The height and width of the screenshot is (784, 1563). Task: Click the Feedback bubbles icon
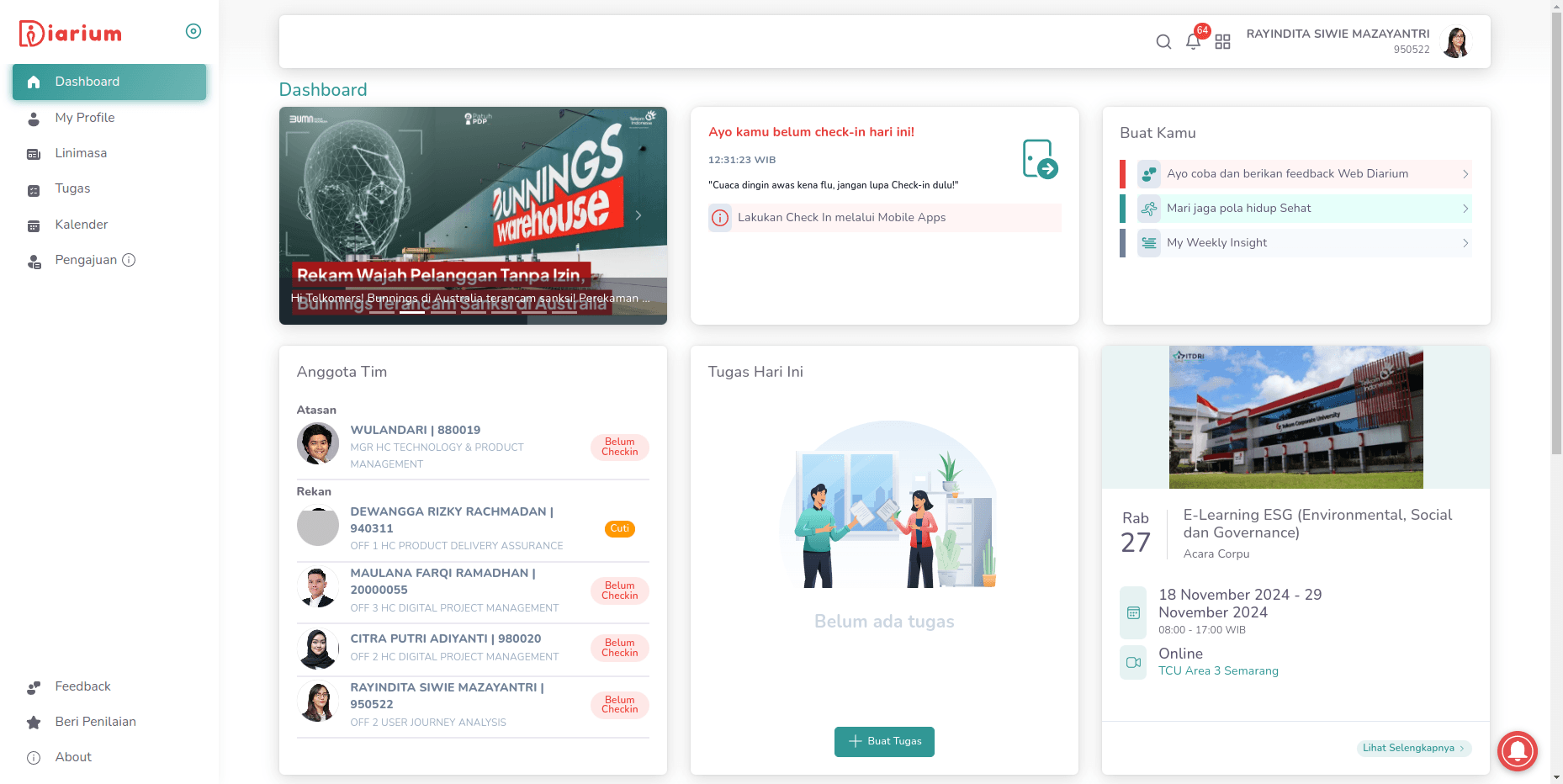pyautogui.click(x=34, y=687)
